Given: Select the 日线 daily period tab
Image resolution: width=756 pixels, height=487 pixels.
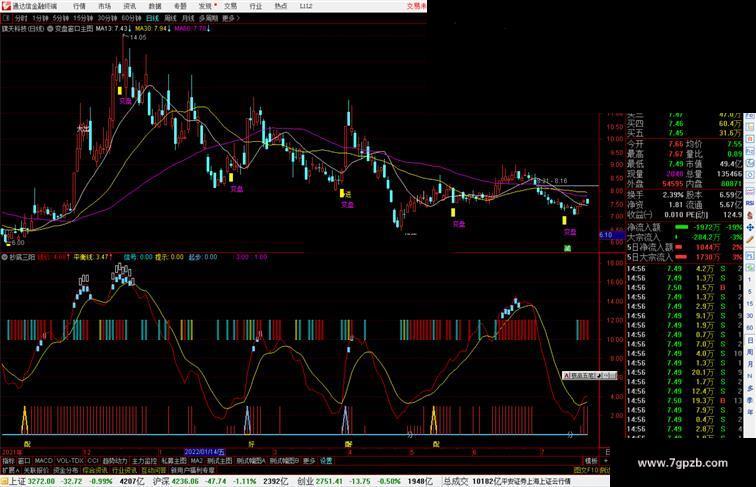Looking at the screenshot, I should [152, 18].
